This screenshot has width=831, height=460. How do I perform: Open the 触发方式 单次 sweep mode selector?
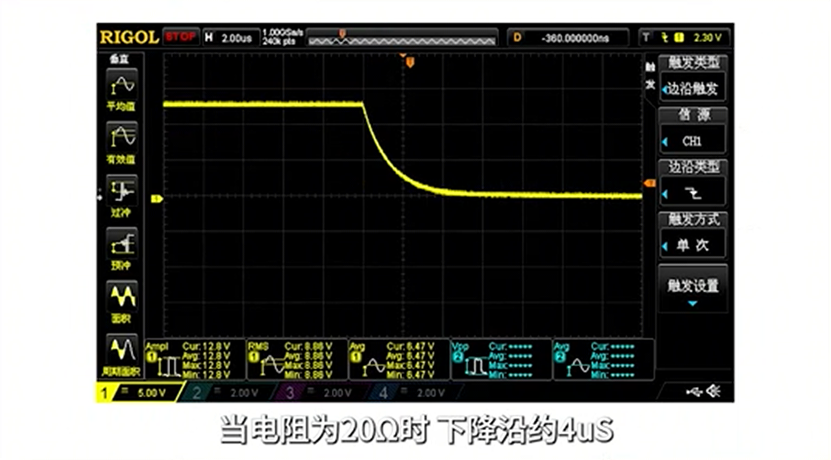(x=693, y=235)
